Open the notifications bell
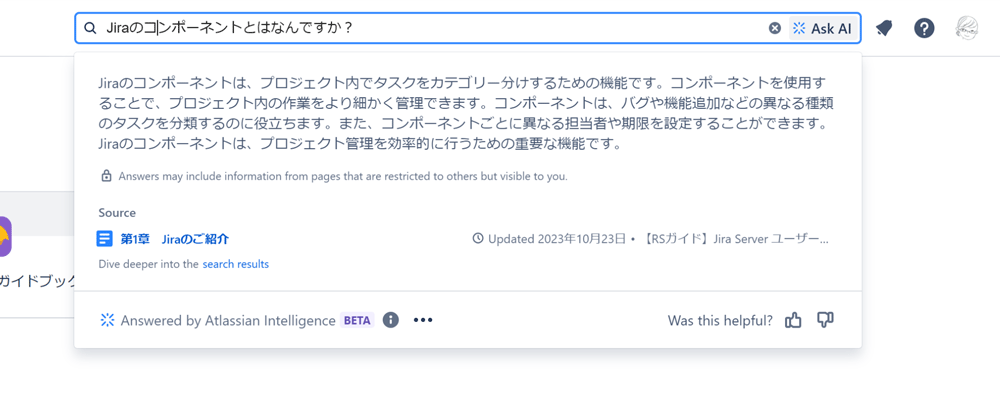Viewport: 1000px width, 410px height. coord(884,28)
